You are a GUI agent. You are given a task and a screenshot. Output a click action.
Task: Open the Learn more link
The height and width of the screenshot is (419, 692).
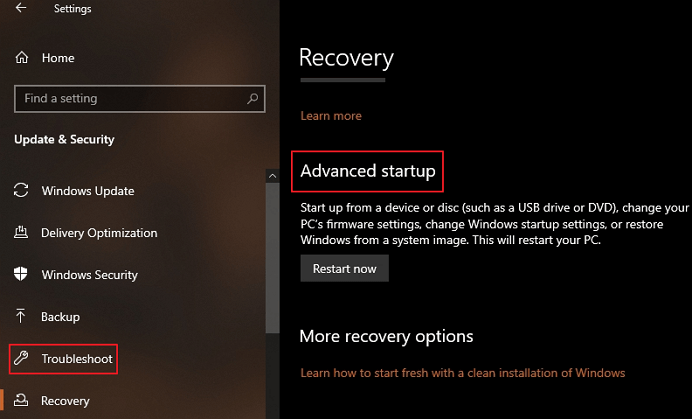330,116
